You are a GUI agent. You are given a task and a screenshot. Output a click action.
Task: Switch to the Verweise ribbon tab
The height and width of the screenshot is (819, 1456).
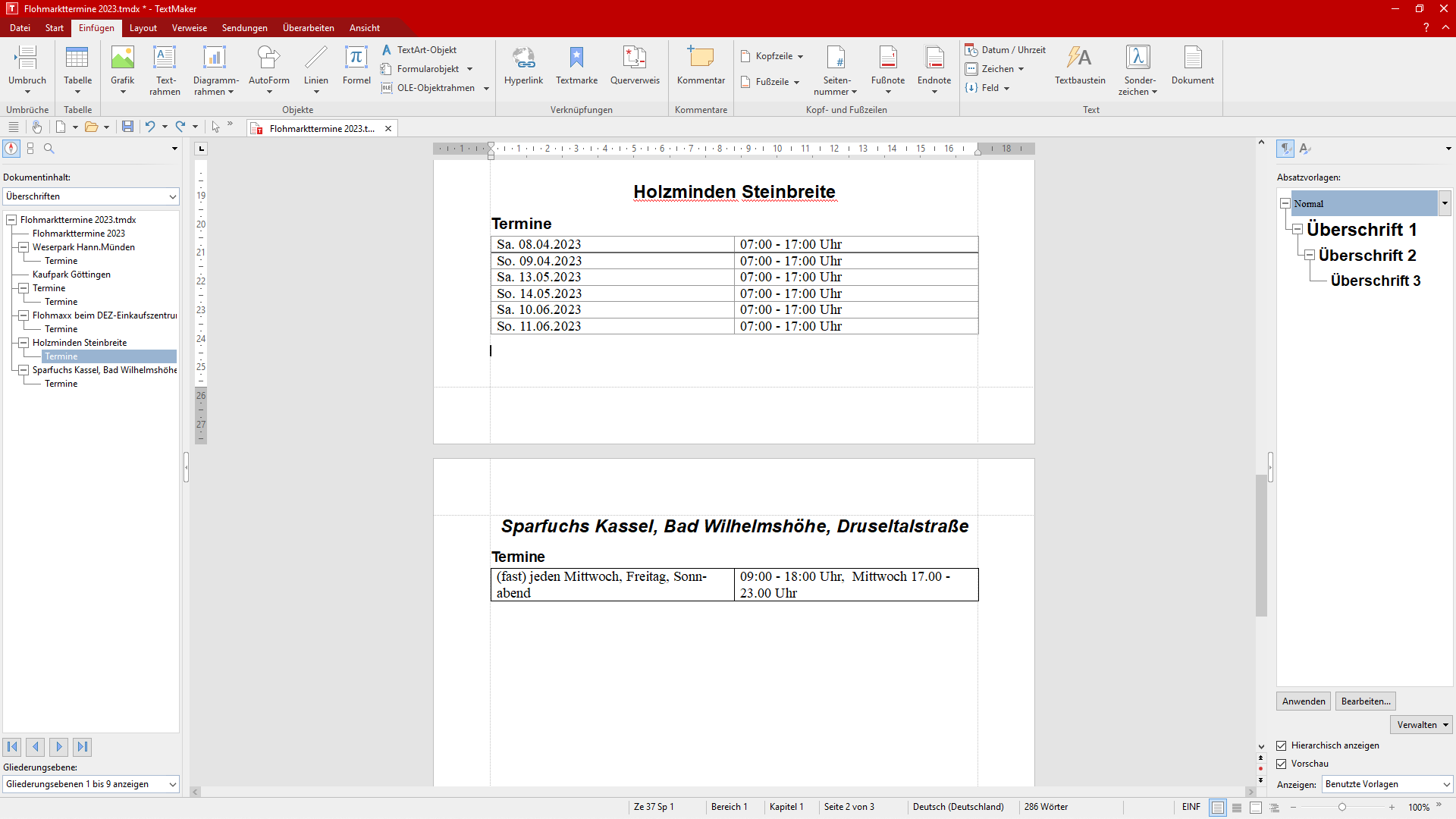189,28
